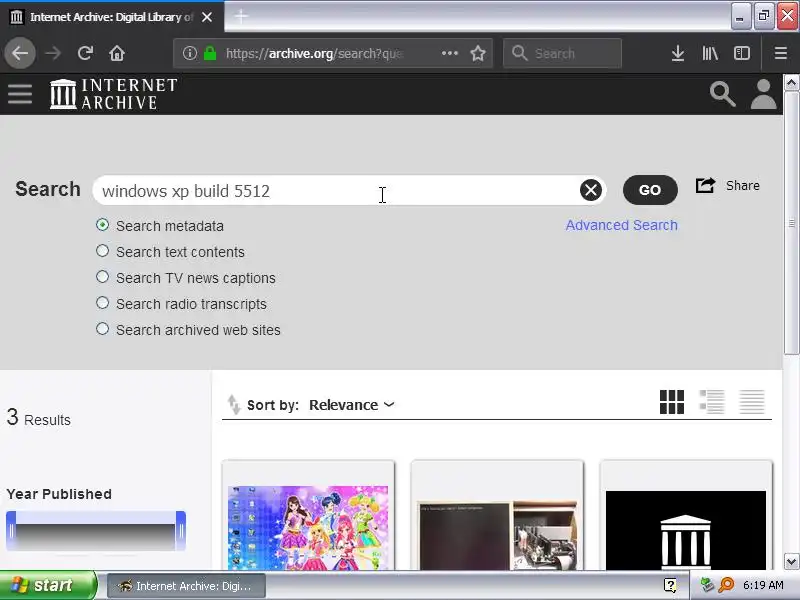Click the Year Published histogram bar

click(96, 536)
